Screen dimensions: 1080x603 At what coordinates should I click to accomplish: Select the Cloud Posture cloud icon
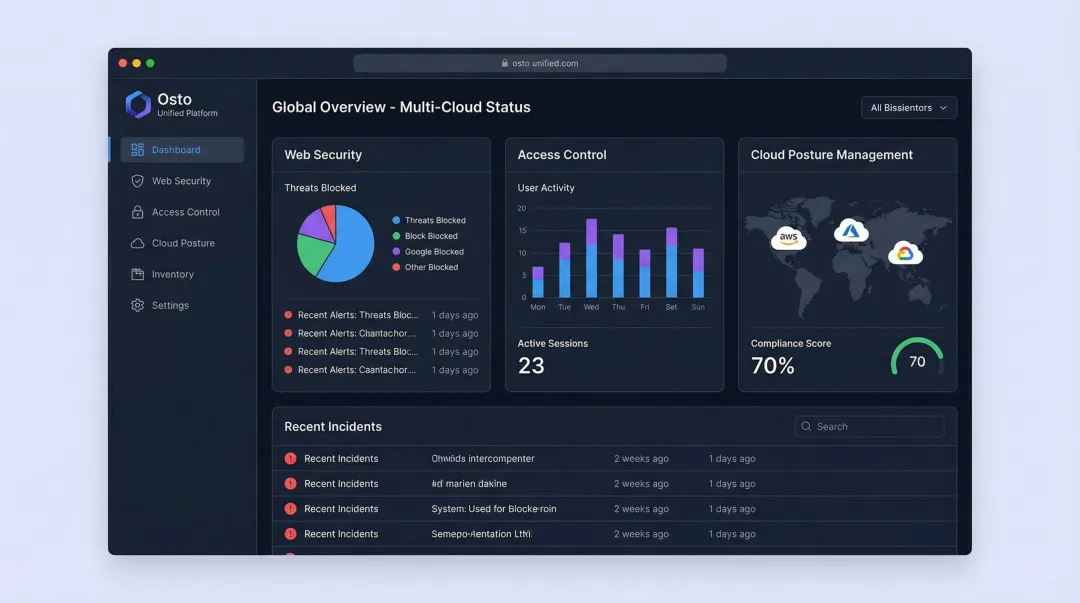(137, 243)
